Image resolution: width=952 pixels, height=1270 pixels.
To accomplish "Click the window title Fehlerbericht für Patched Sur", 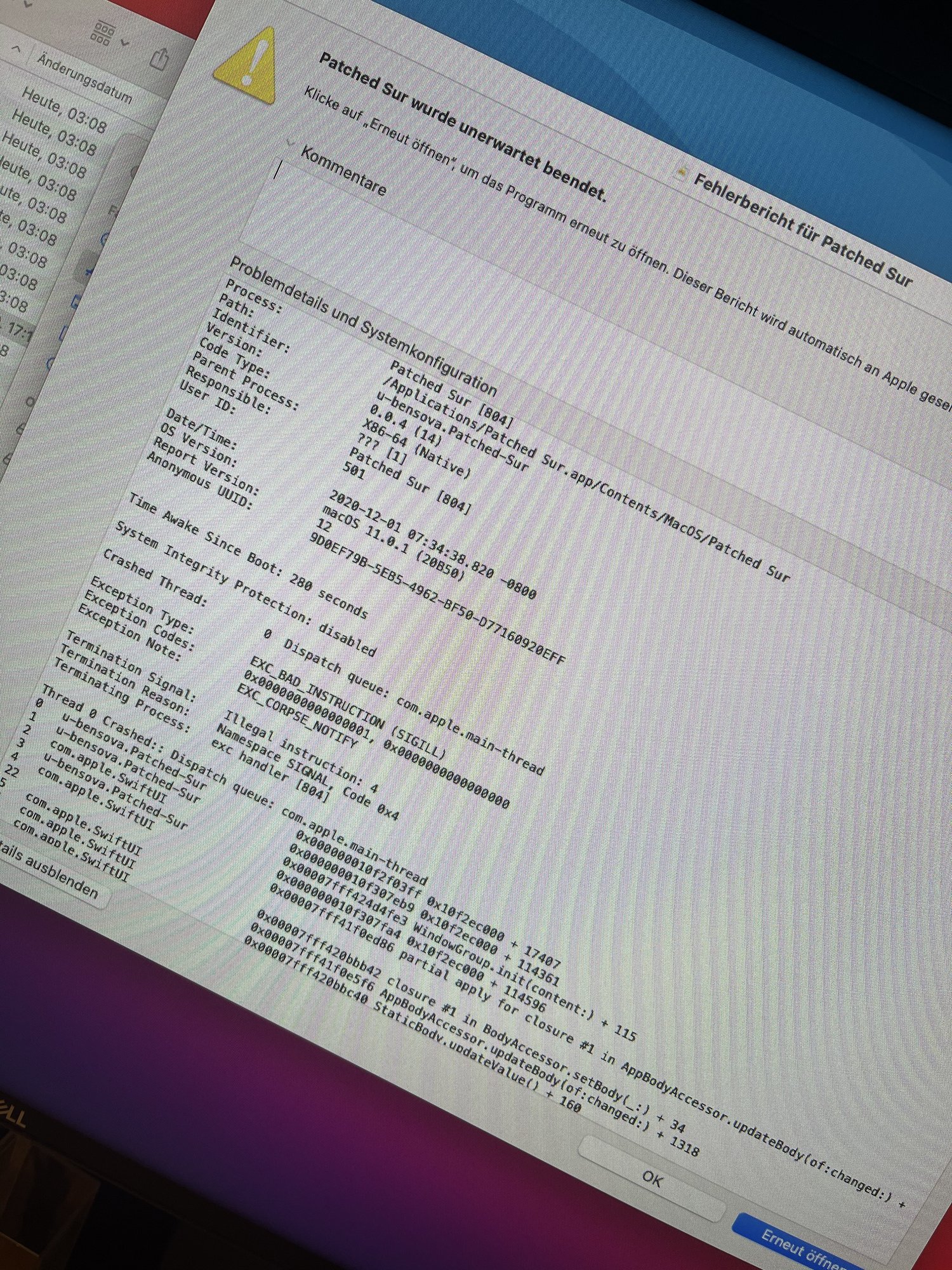I will (803, 230).
